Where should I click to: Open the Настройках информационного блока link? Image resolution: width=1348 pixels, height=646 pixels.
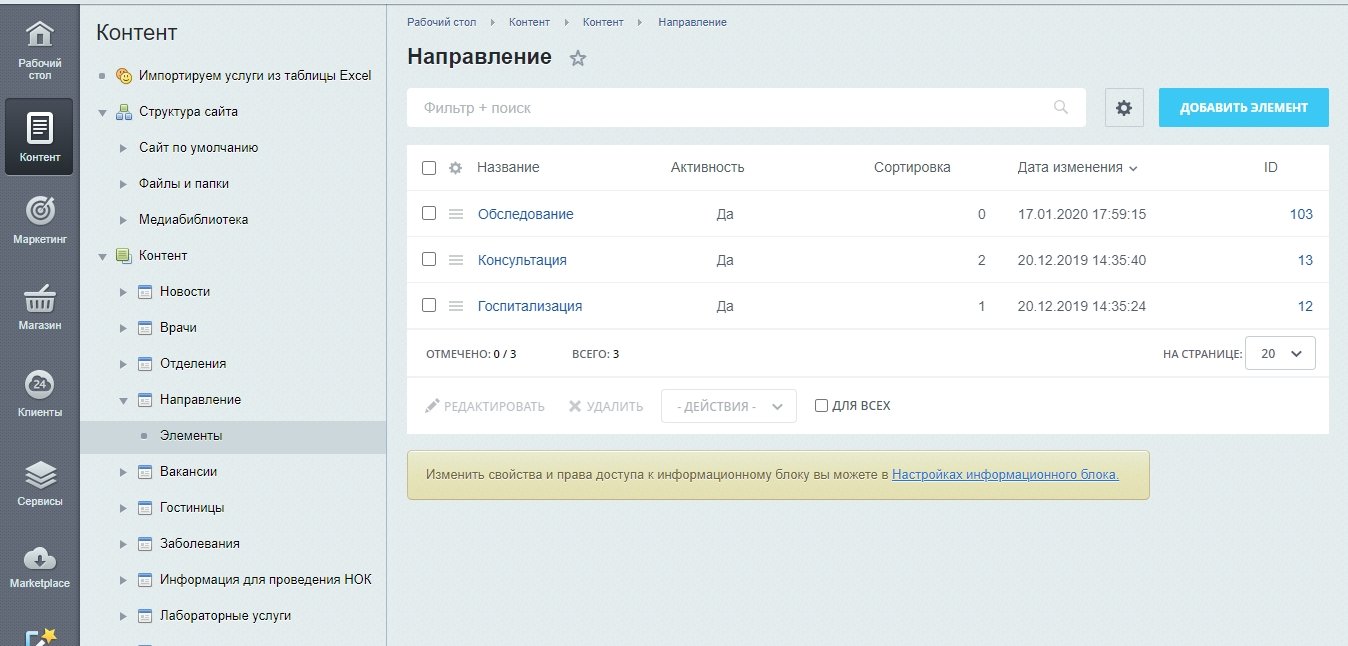click(1005, 475)
